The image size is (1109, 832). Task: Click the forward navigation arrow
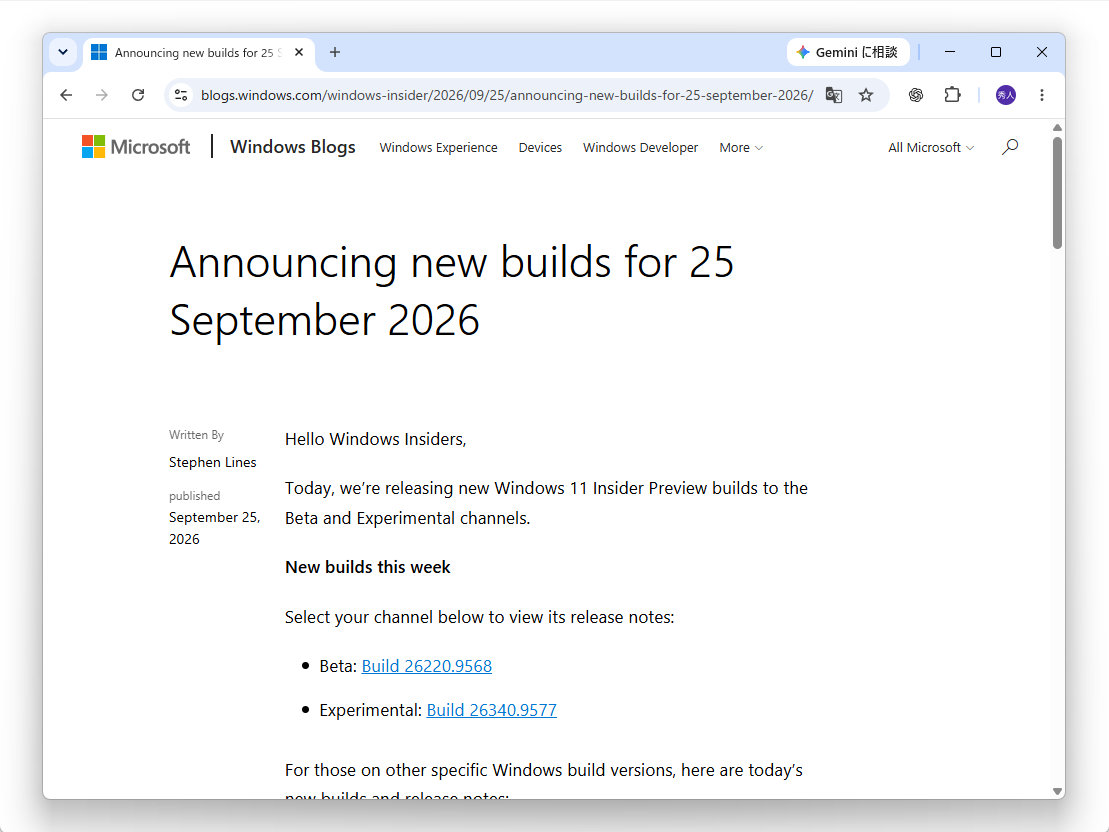(x=102, y=95)
